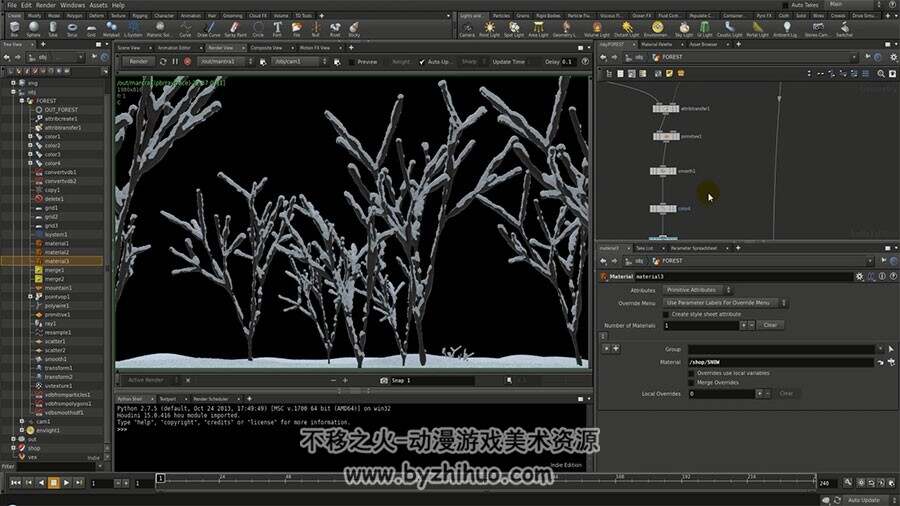Add a Spot Light from the shelf
Screen dimensions: 900x506
click(514, 28)
